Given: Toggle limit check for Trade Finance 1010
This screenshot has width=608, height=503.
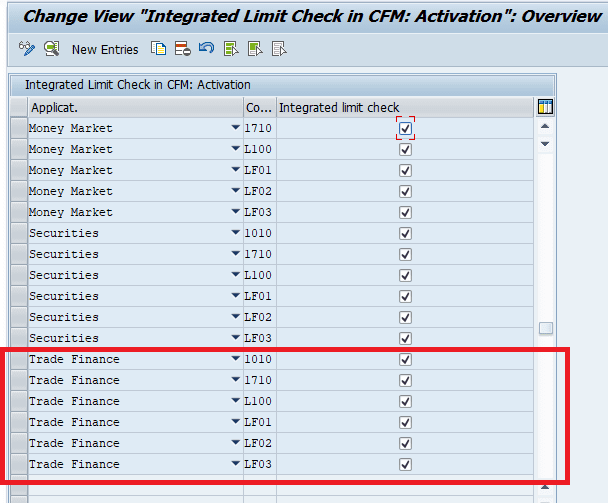Looking at the screenshot, I should pyautogui.click(x=405, y=359).
